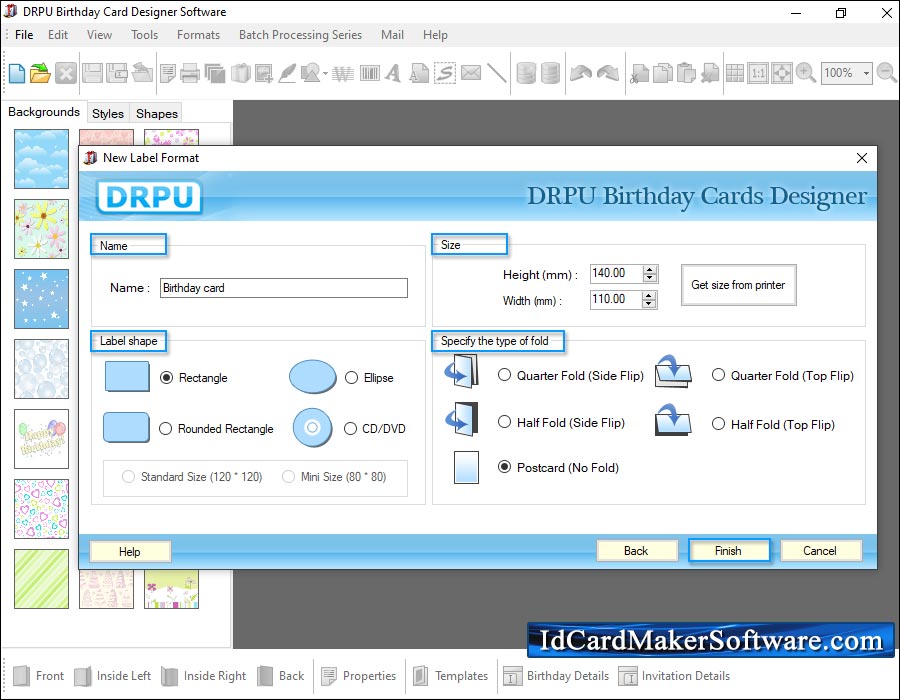900x700 pixels.
Task: Open a file using the folder icon
Action: coord(40,73)
